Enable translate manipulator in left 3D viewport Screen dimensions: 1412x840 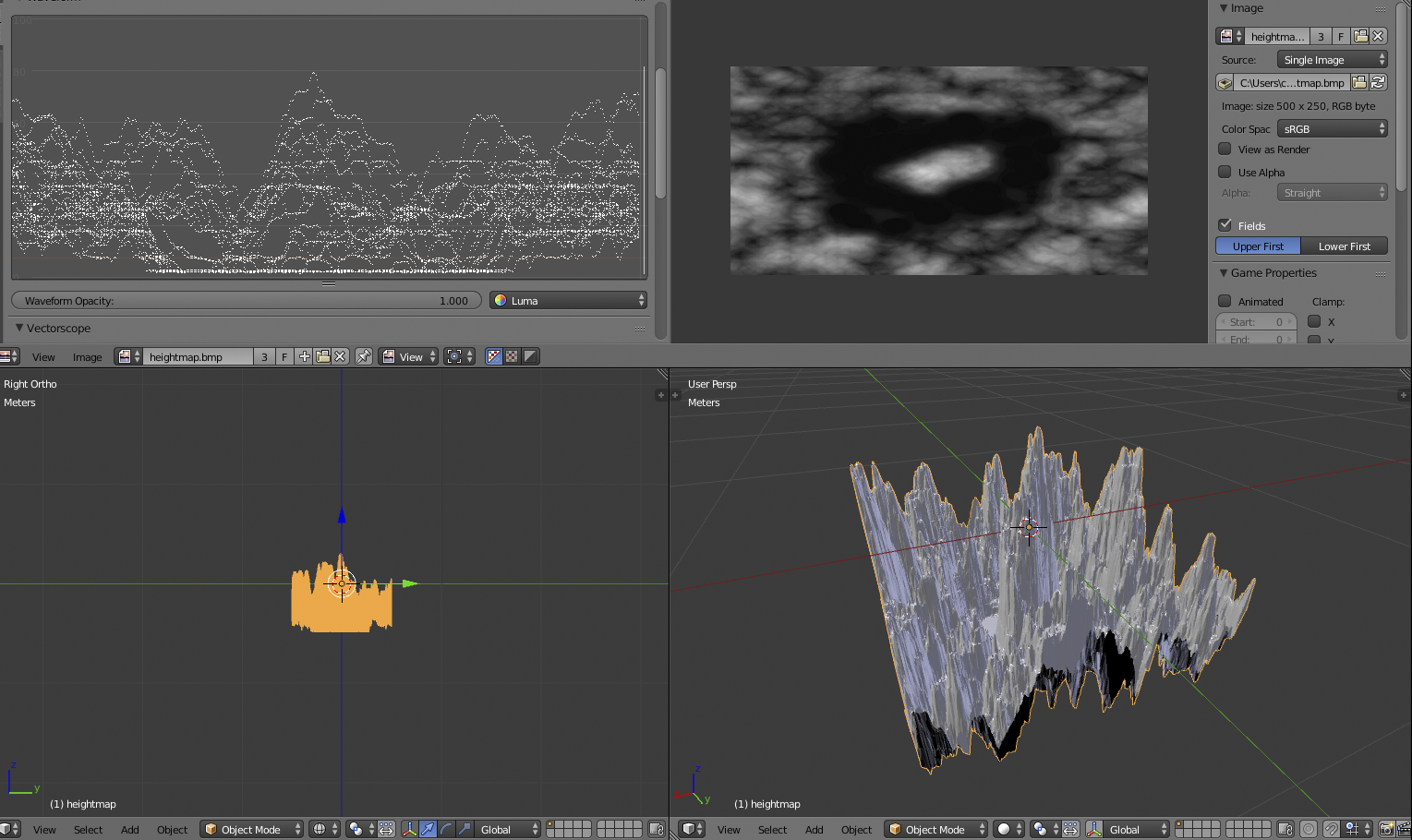pos(428,829)
